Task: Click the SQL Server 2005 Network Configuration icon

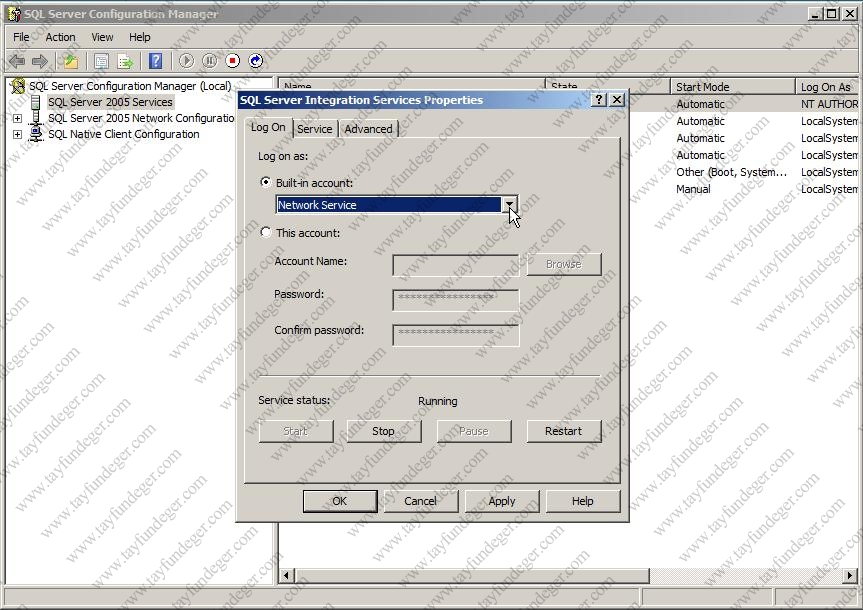Action: 36,118
